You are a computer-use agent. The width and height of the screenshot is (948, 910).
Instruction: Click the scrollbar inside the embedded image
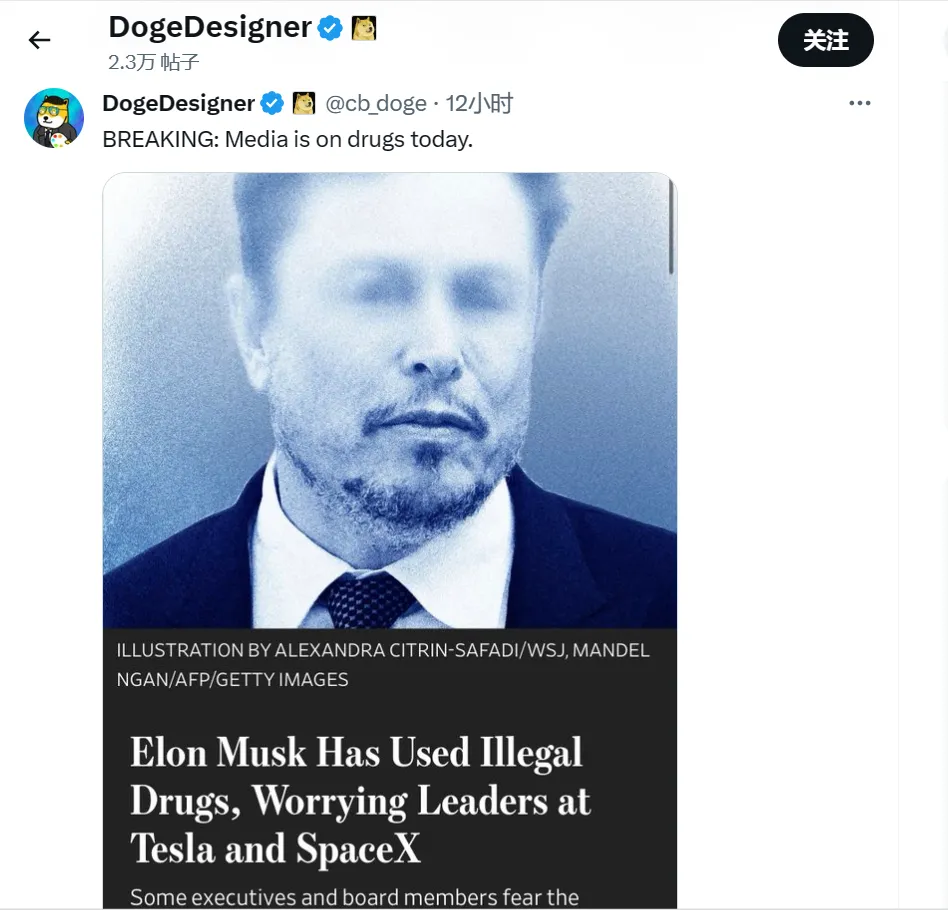coord(671,230)
